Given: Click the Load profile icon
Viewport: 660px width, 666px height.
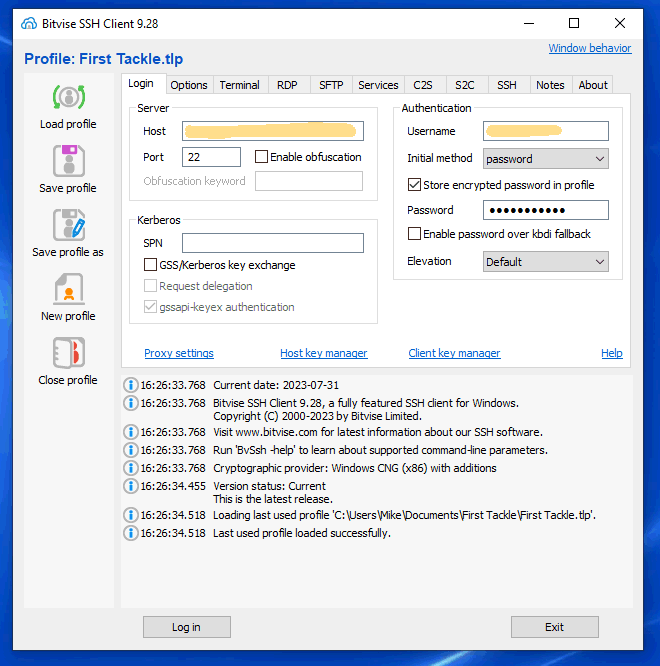Looking at the screenshot, I should (x=68, y=98).
